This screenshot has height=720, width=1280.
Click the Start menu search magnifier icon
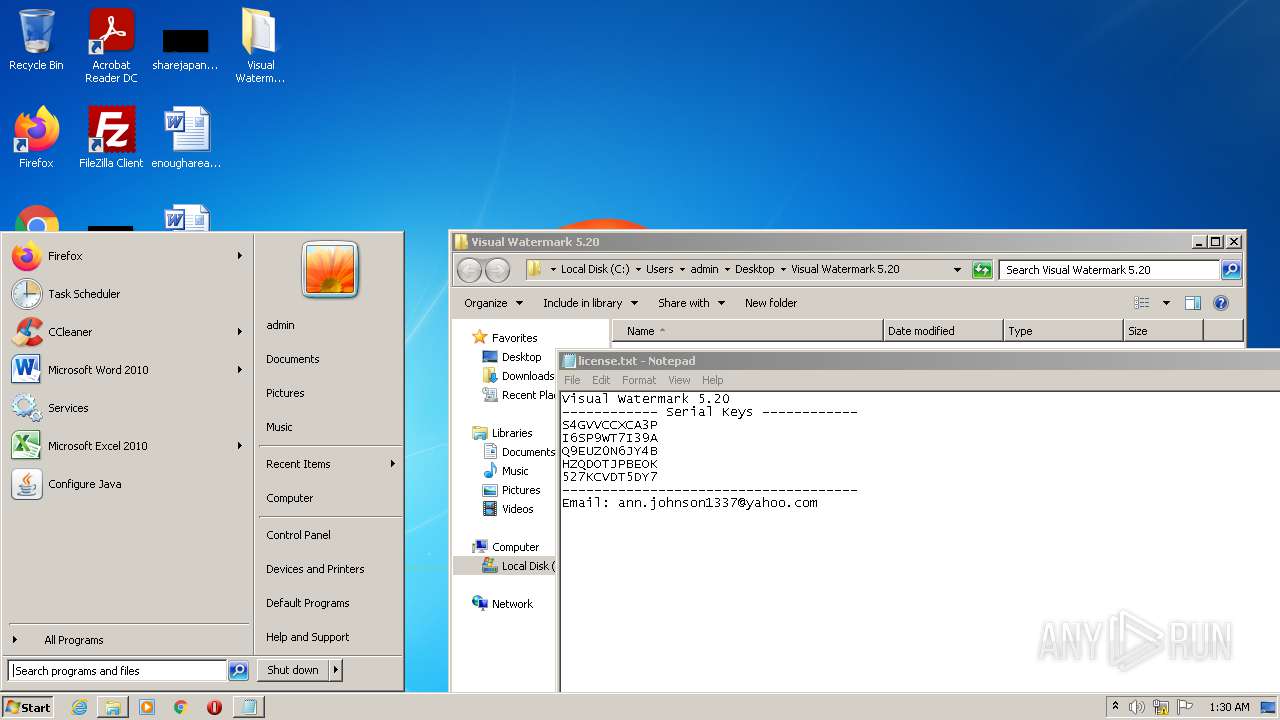coord(238,671)
